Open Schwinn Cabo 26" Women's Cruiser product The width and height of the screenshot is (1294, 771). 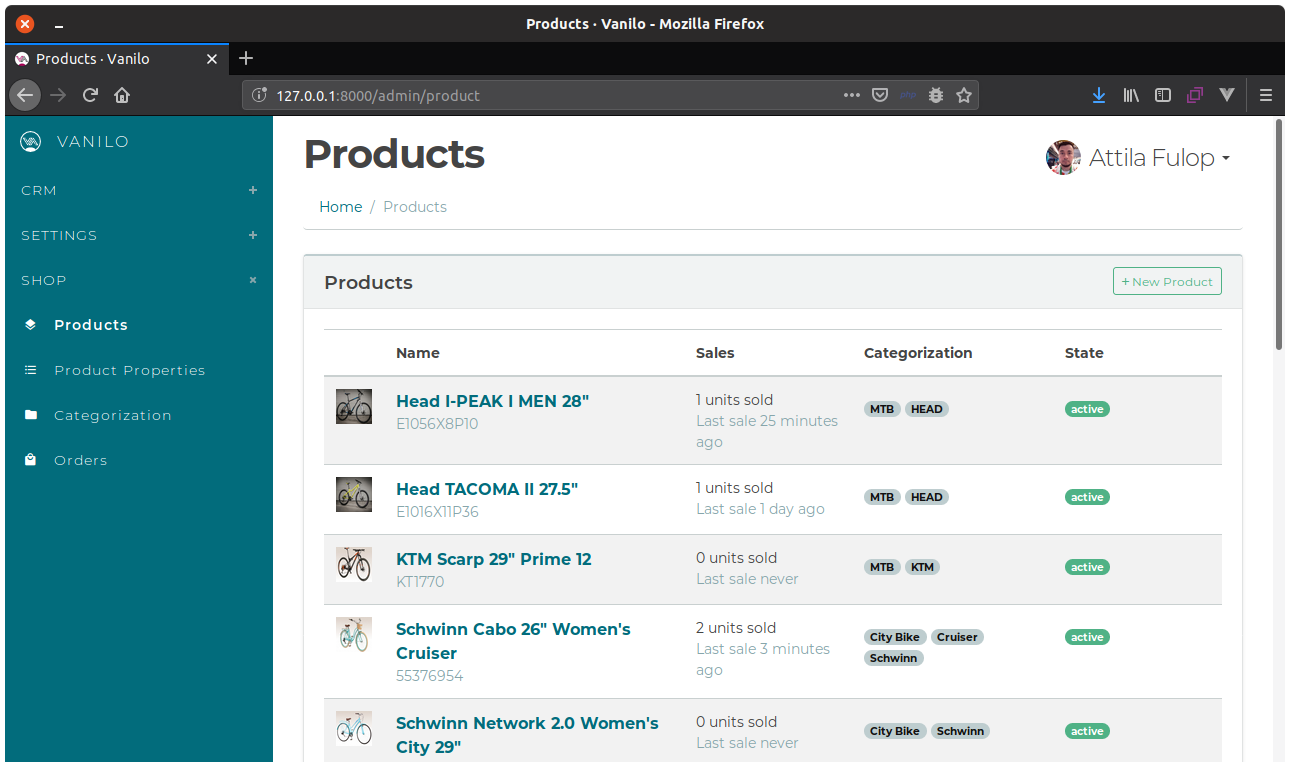point(513,641)
